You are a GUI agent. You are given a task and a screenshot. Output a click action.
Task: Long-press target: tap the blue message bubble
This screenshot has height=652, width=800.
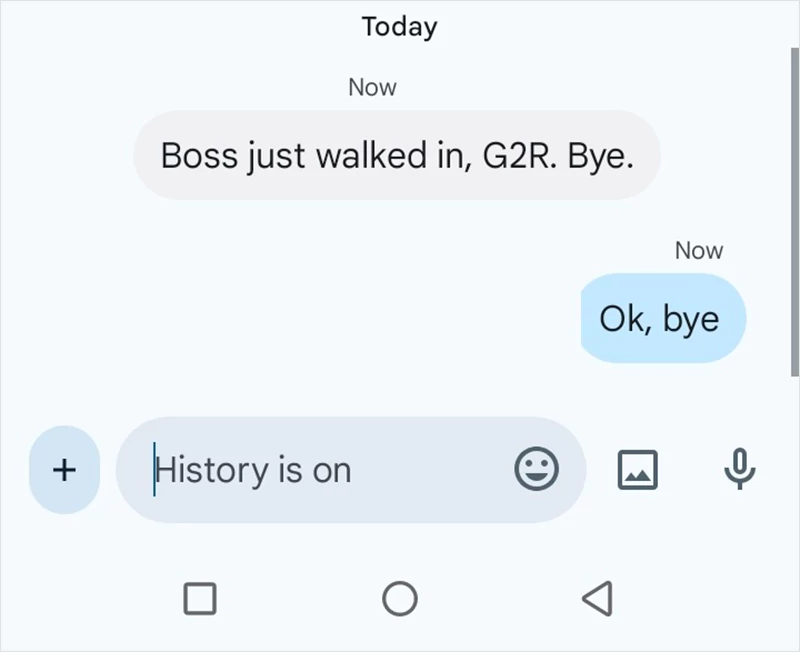662,318
